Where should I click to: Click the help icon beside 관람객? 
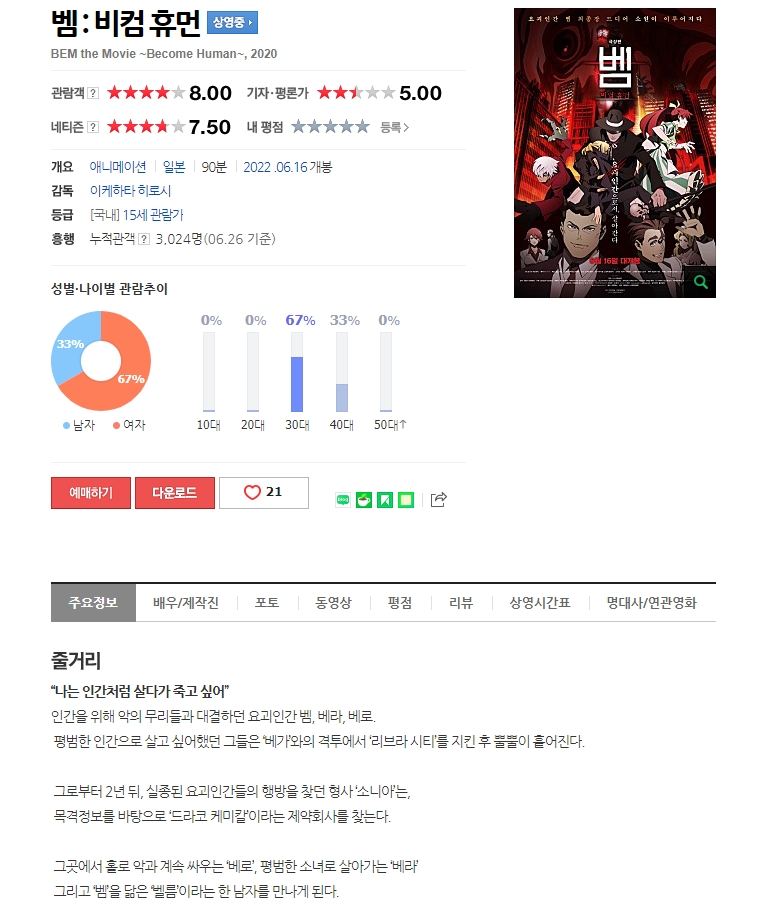[x=93, y=93]
